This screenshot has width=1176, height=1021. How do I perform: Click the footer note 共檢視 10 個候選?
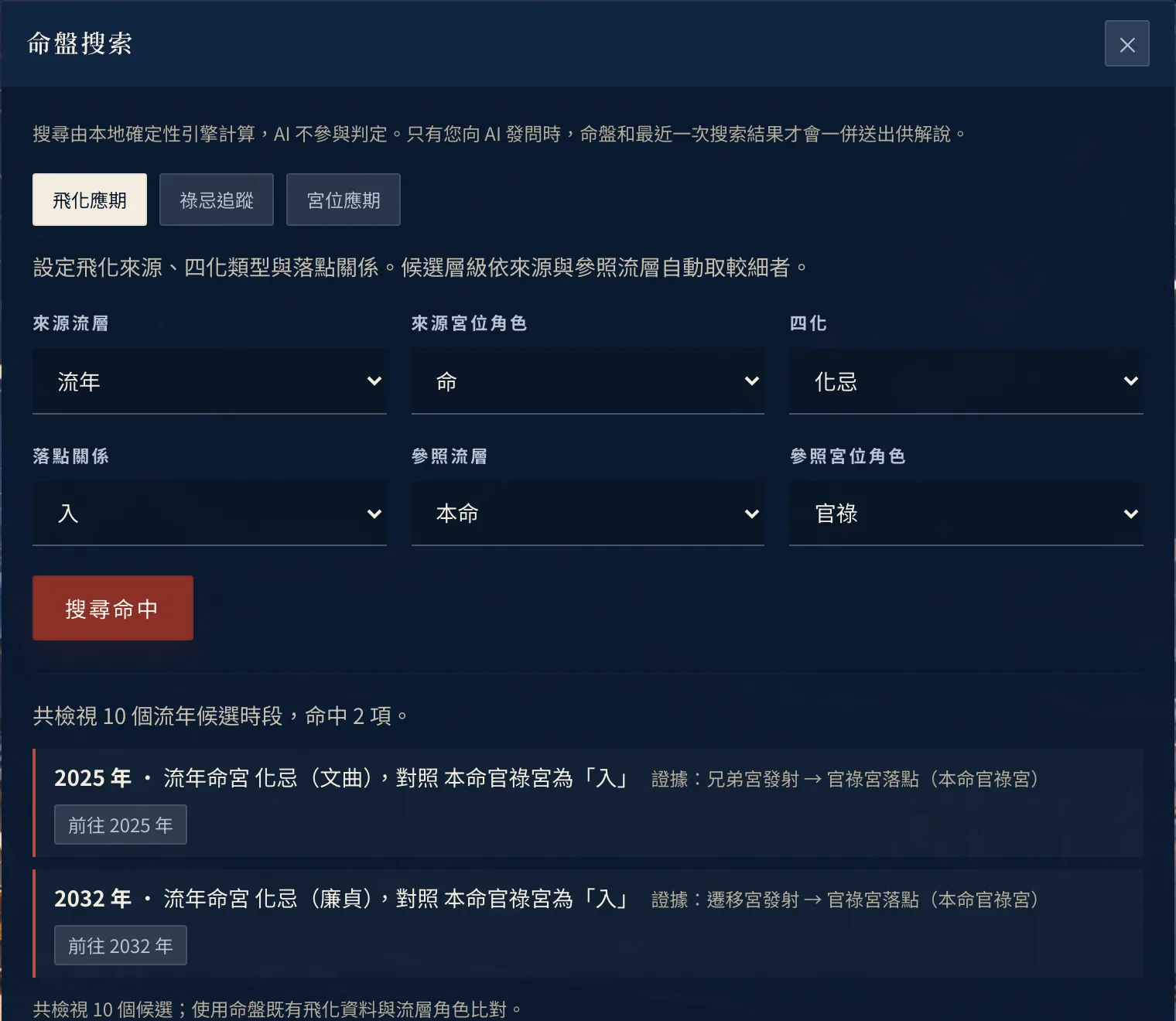pos(277,1009)
